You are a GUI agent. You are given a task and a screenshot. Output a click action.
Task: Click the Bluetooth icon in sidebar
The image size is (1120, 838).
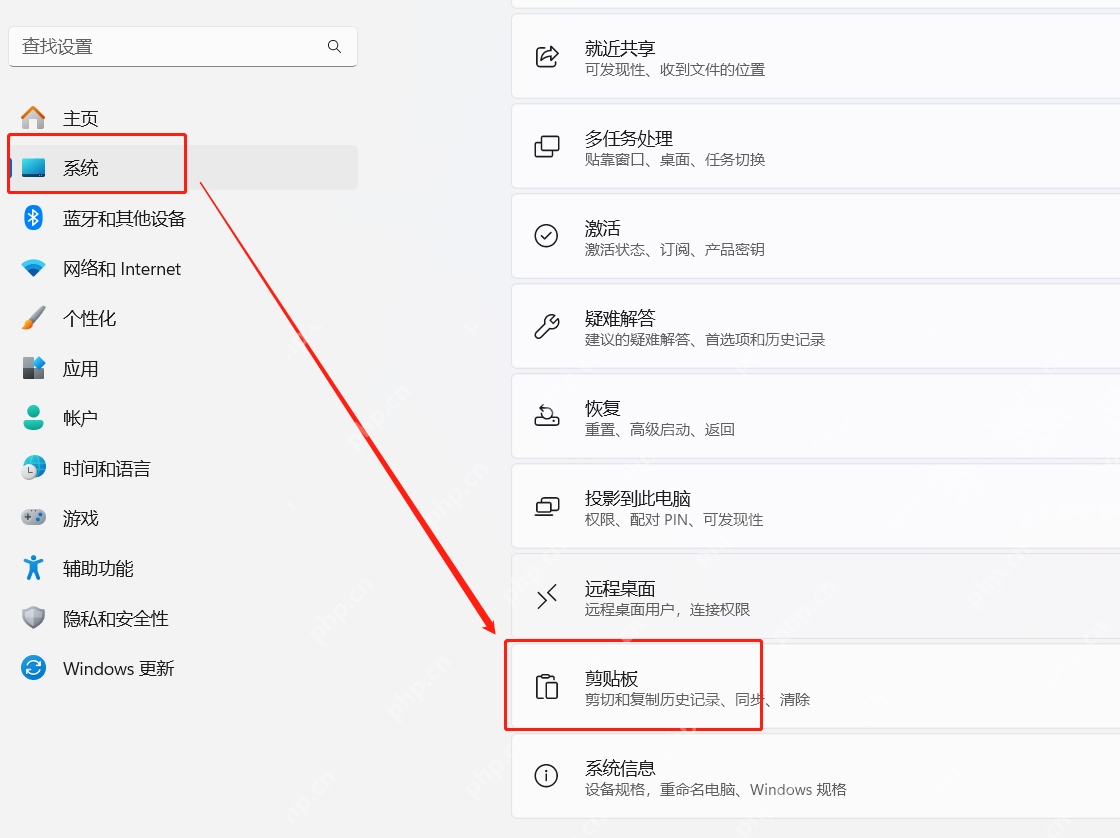[33, 218]
